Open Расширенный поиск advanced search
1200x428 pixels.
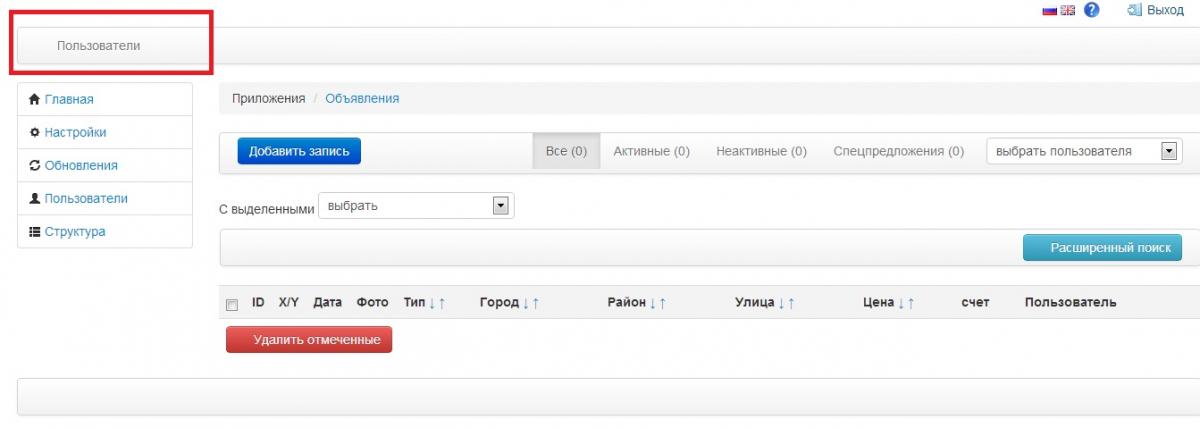[x=1102, y=247]
